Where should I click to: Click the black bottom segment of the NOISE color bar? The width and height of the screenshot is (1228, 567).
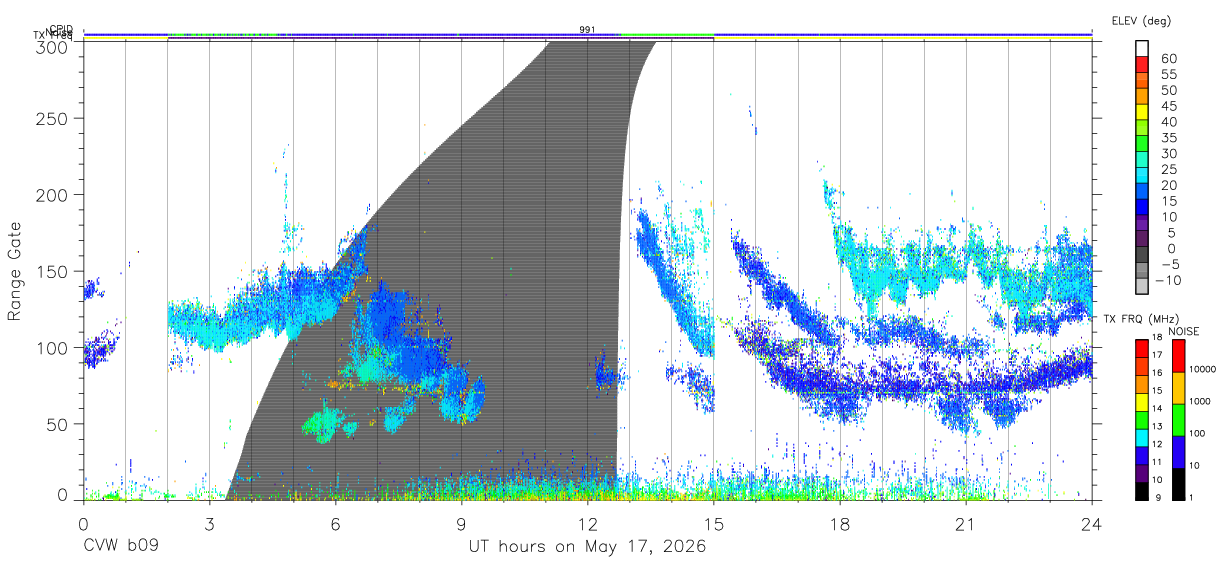[x=1179, y=484]
